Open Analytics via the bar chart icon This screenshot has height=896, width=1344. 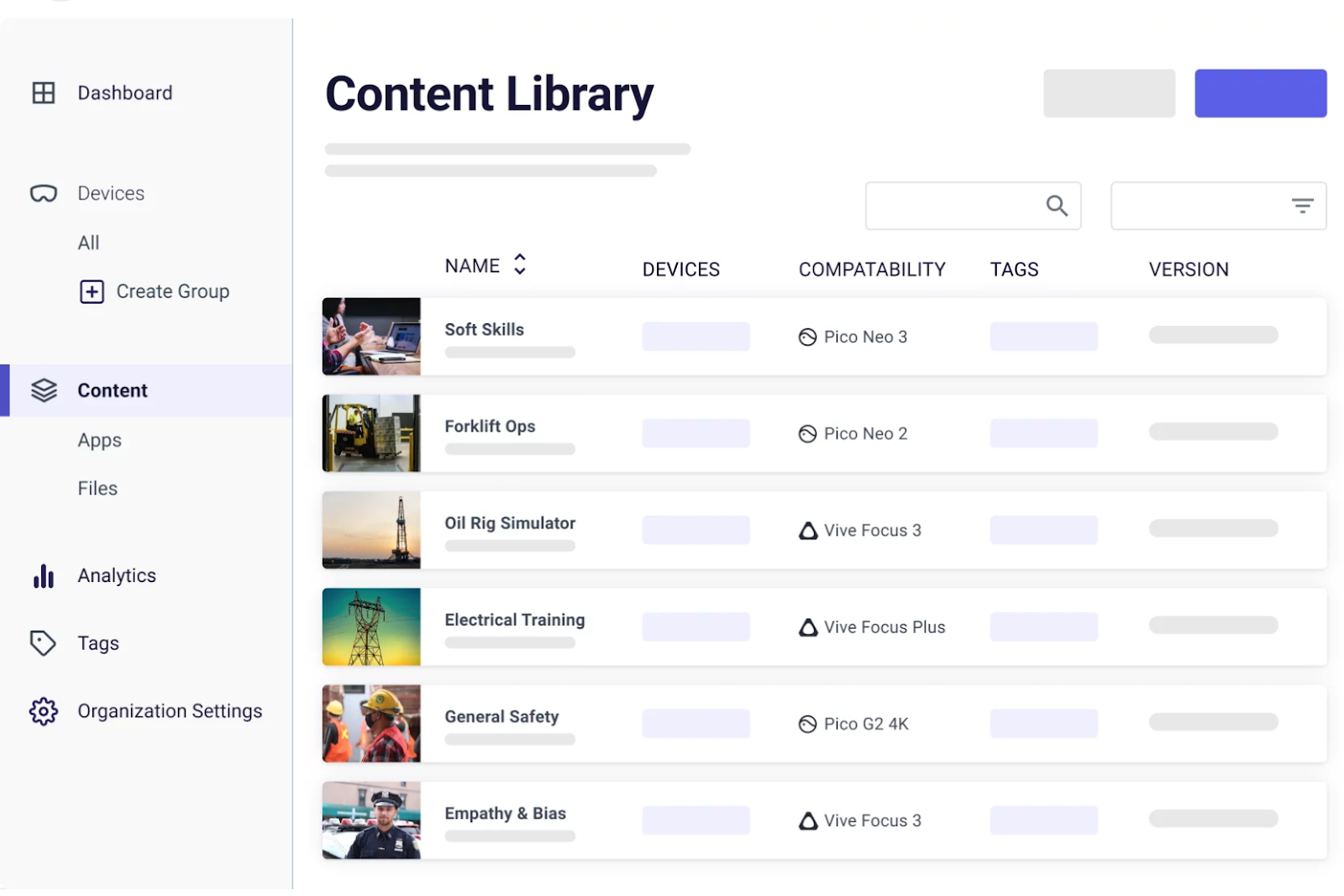43,575
